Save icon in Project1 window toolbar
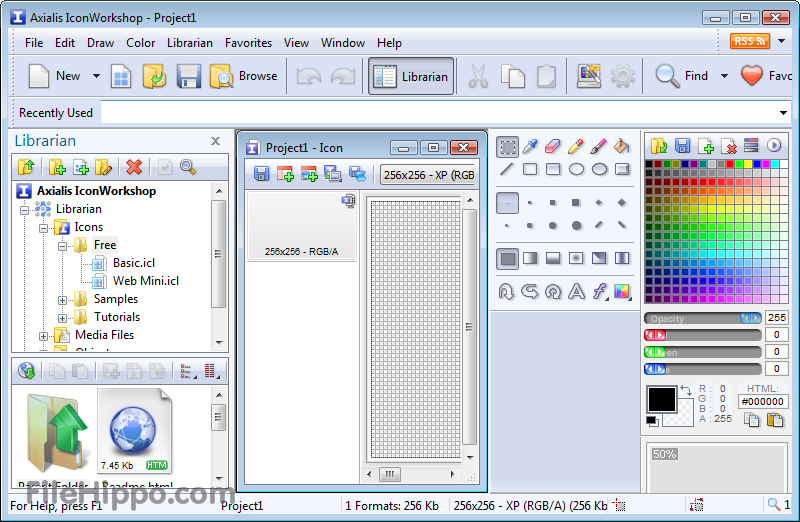The image size is (800, 522). [x=261, y=174]
